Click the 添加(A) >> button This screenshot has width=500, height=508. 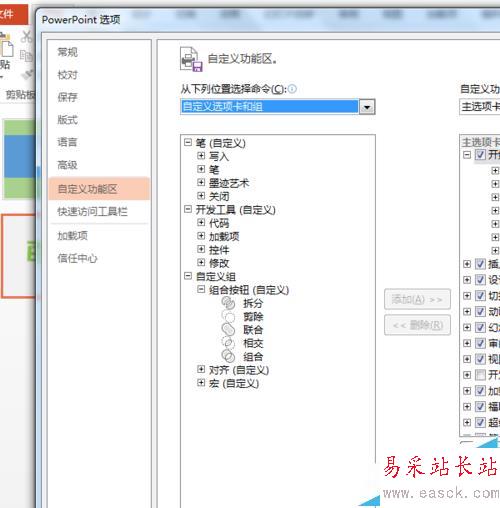coord(417,299)
